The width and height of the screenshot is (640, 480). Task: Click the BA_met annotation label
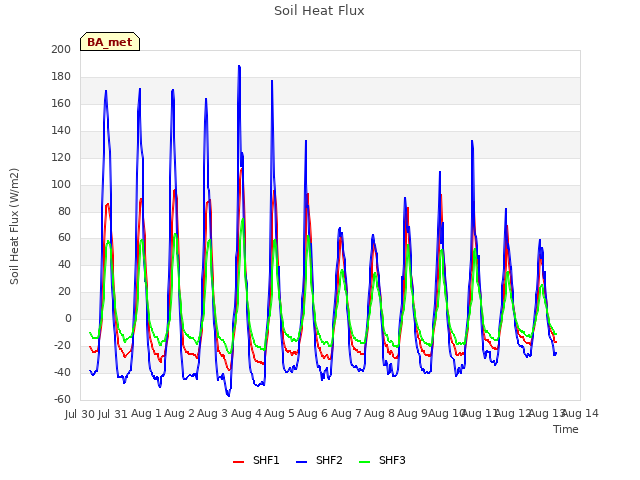(x=110, y=42)
